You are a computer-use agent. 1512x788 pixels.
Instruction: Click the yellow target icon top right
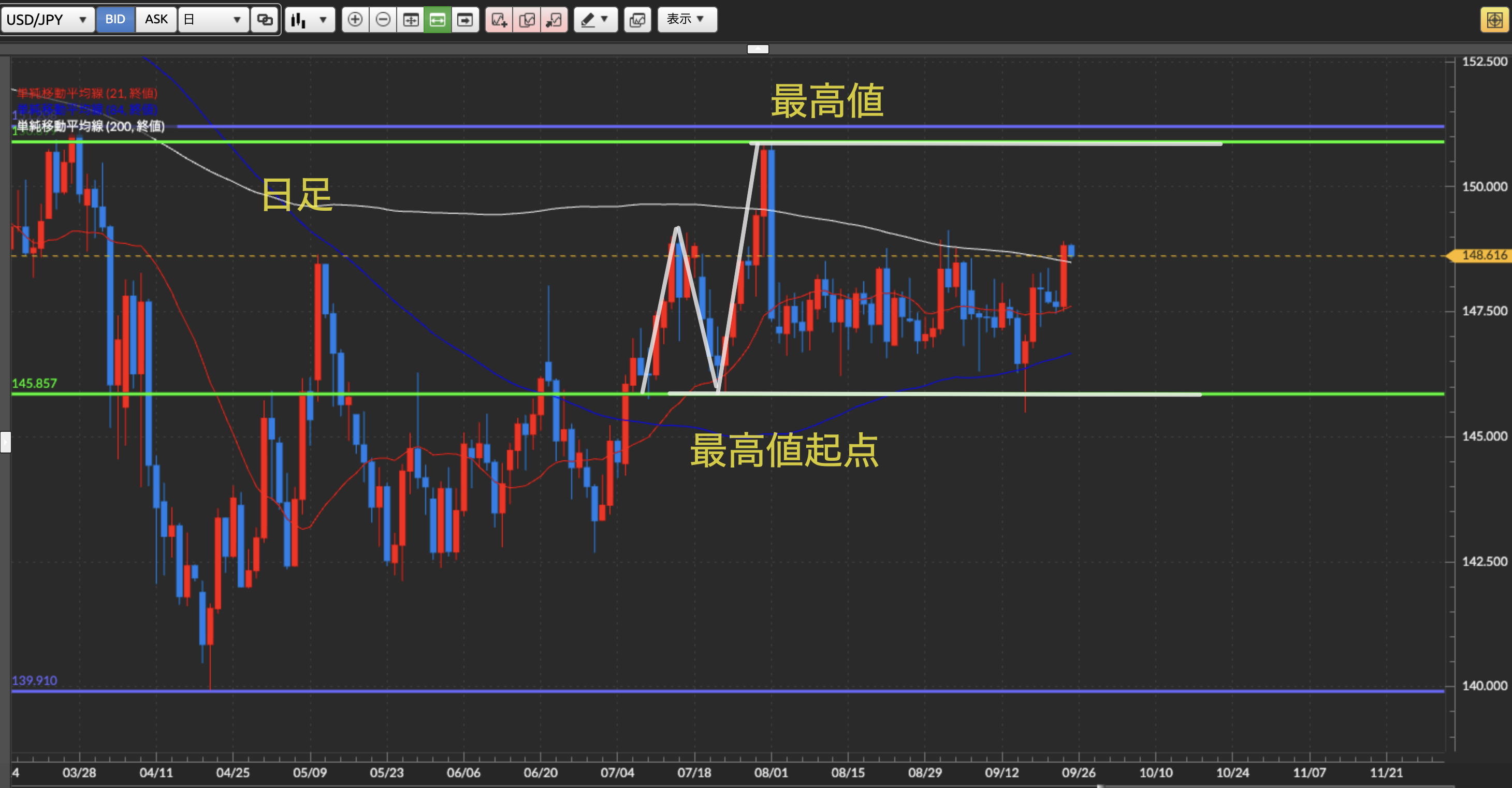point(1494,20)
